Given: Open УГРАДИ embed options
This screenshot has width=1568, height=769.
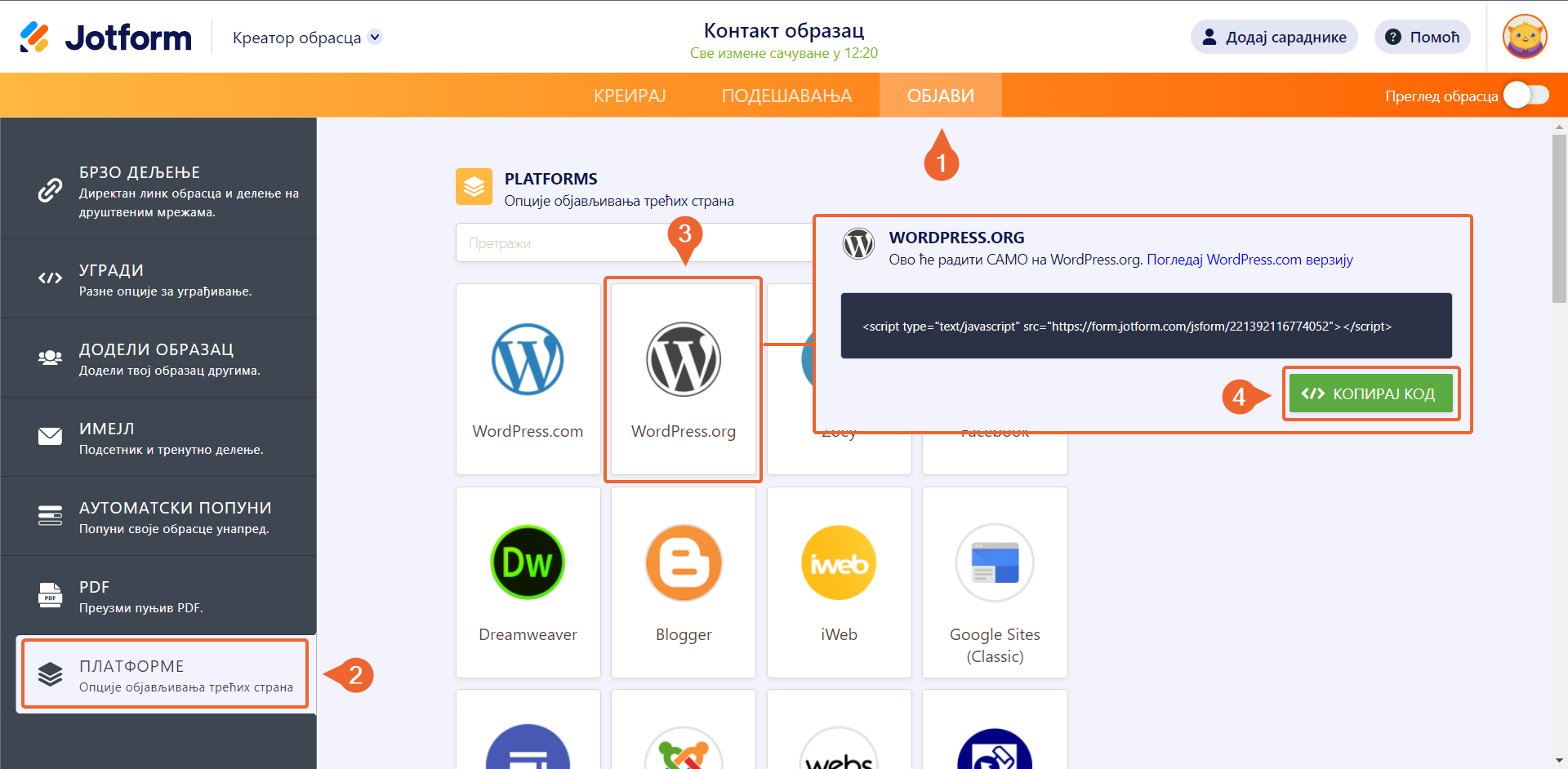Looking at the screenshot, I should click(158, 278).
